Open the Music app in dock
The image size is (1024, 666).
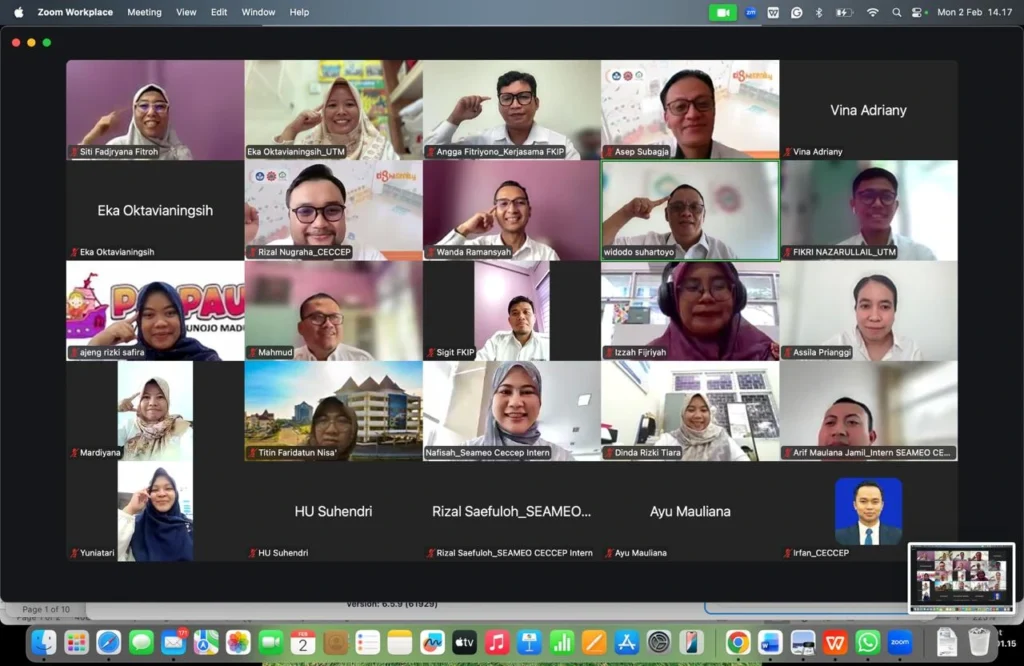497,642
